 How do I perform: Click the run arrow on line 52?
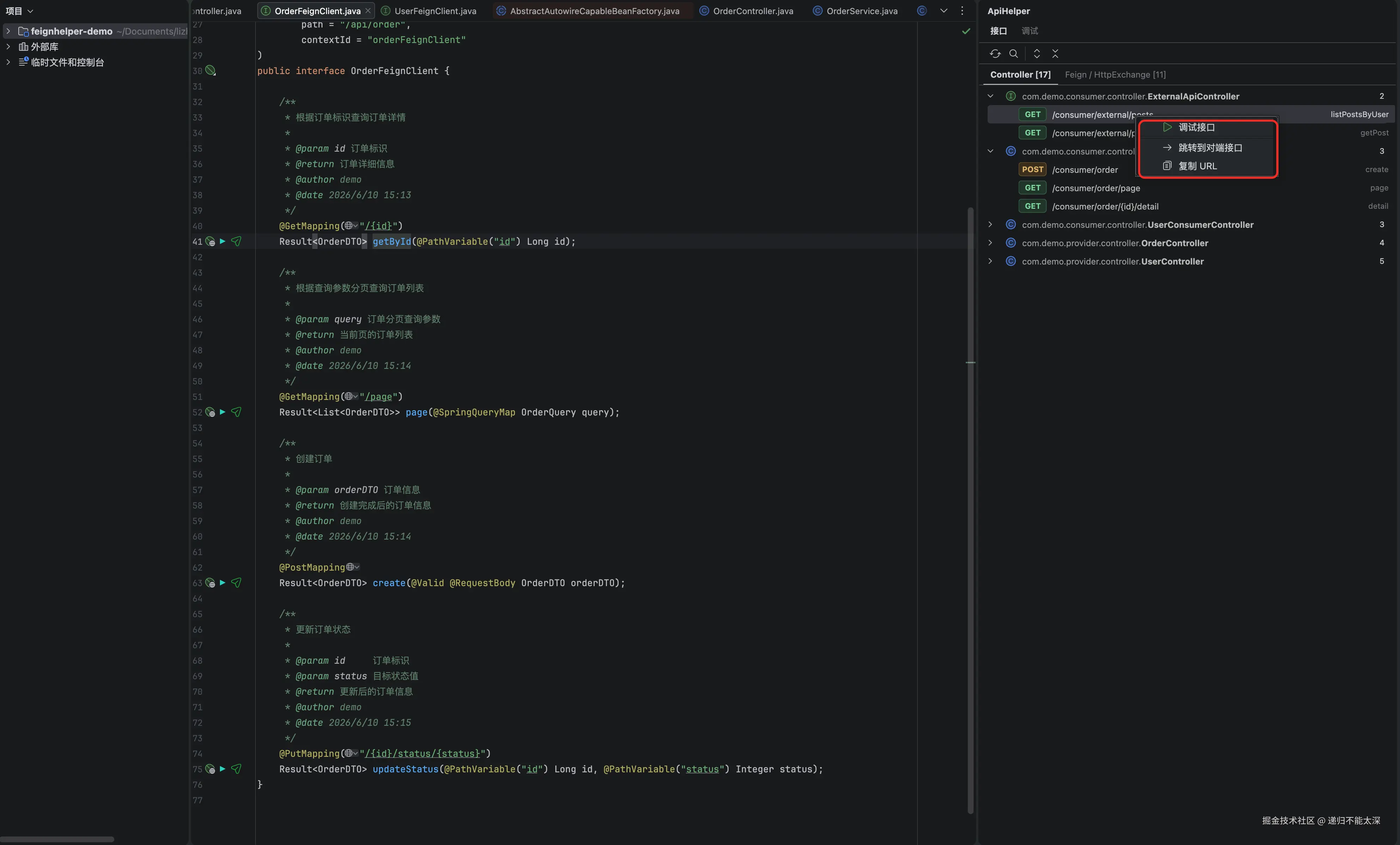(223, 412)
